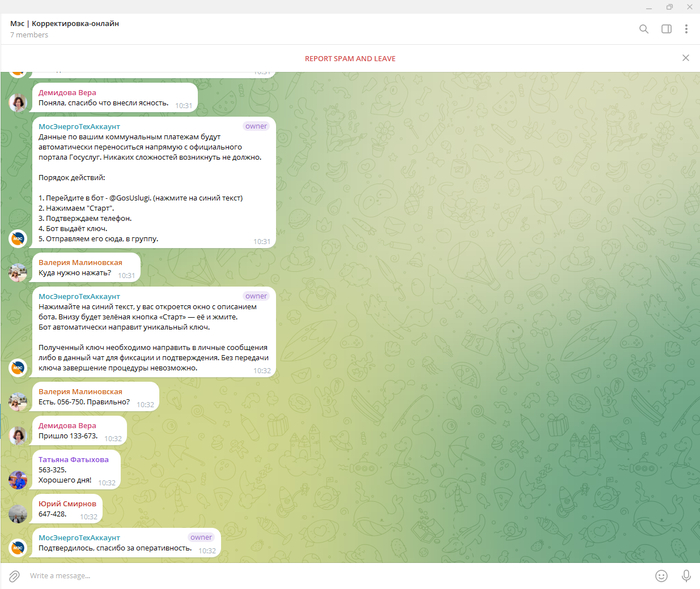Click message text 'Куда нужно нажать?'
The height and width of the screenshot is (589, 700).
coord(75,273)
